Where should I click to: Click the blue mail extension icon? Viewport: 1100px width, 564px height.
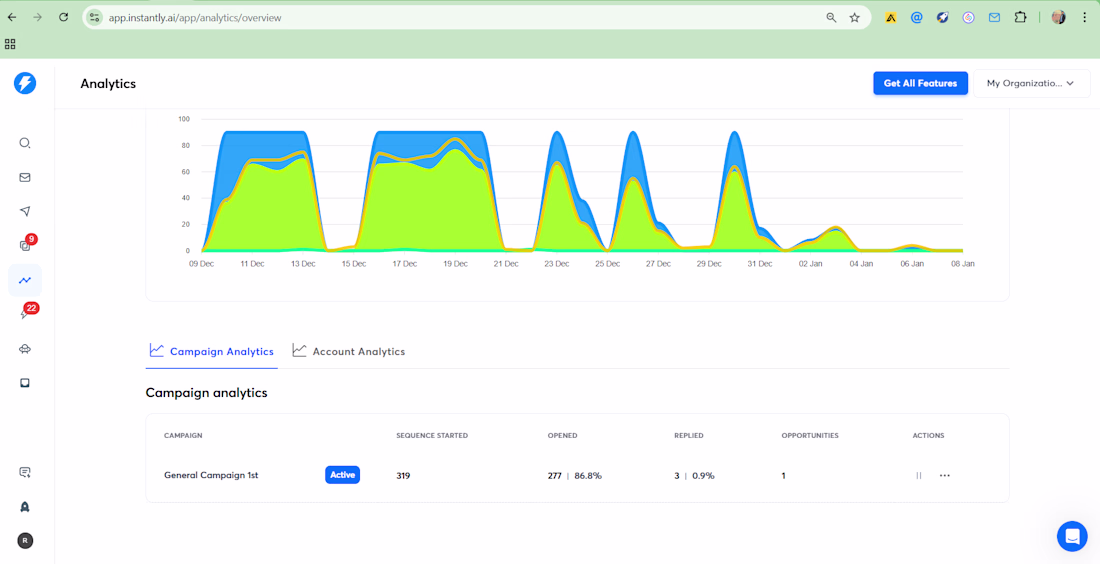(x=994, y=18)
